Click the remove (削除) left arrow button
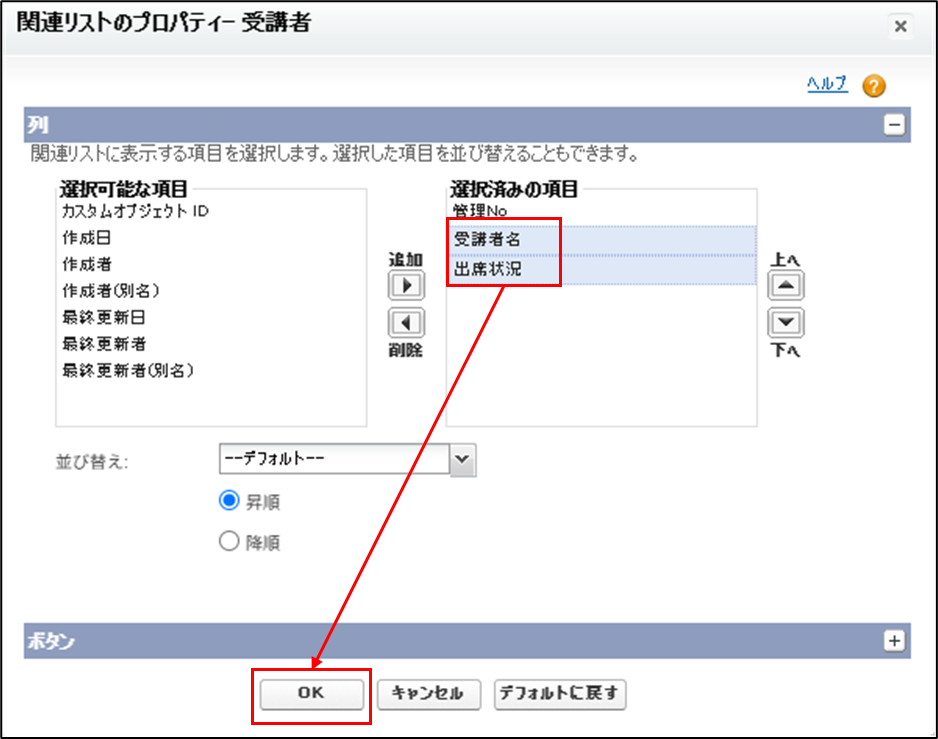The image size is (938, 739). (406, 323)
